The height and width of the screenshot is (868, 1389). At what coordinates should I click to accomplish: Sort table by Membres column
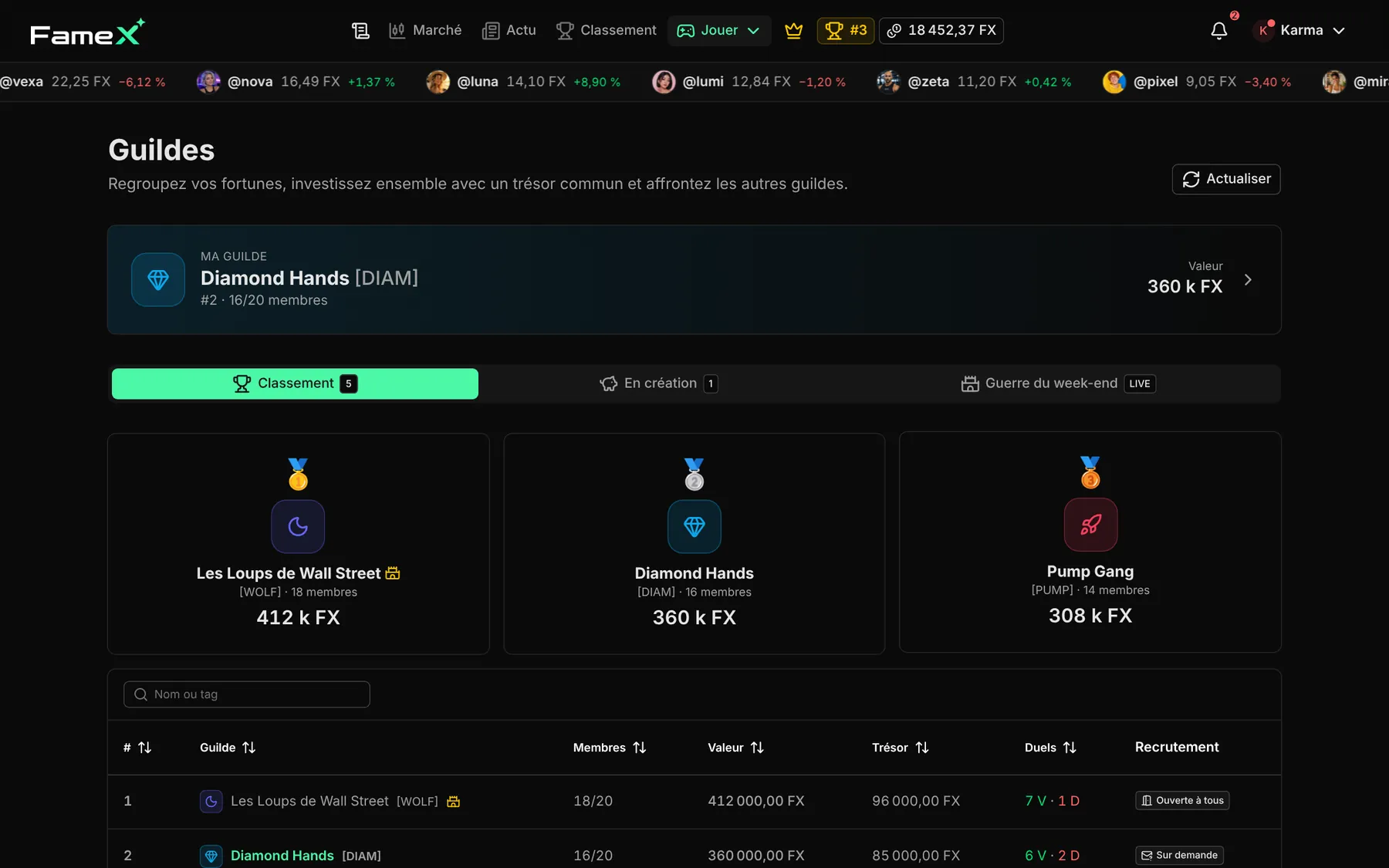(610, 748)
